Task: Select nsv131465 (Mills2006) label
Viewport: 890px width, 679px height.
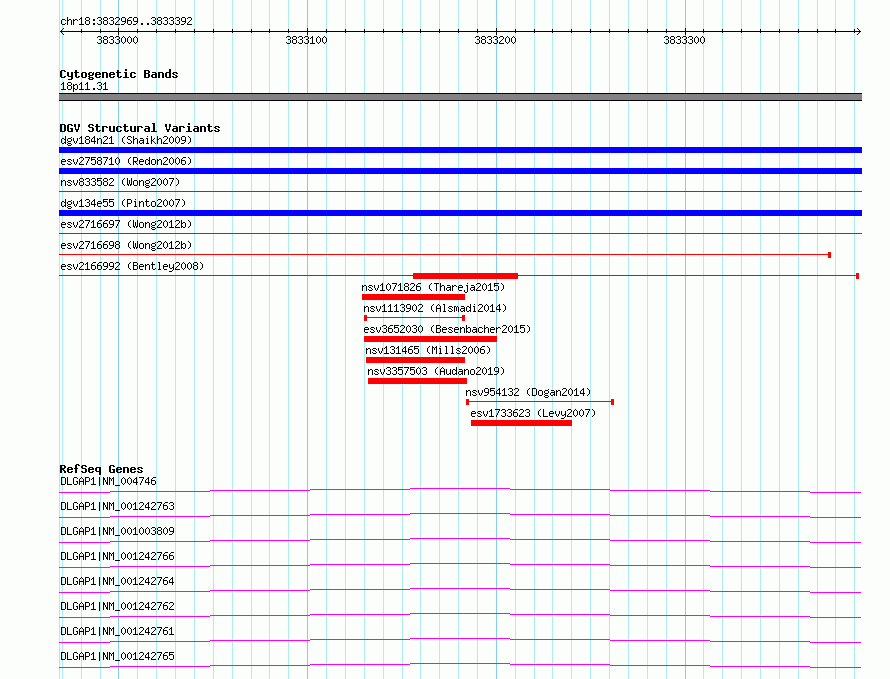Action: pos(428,350)
